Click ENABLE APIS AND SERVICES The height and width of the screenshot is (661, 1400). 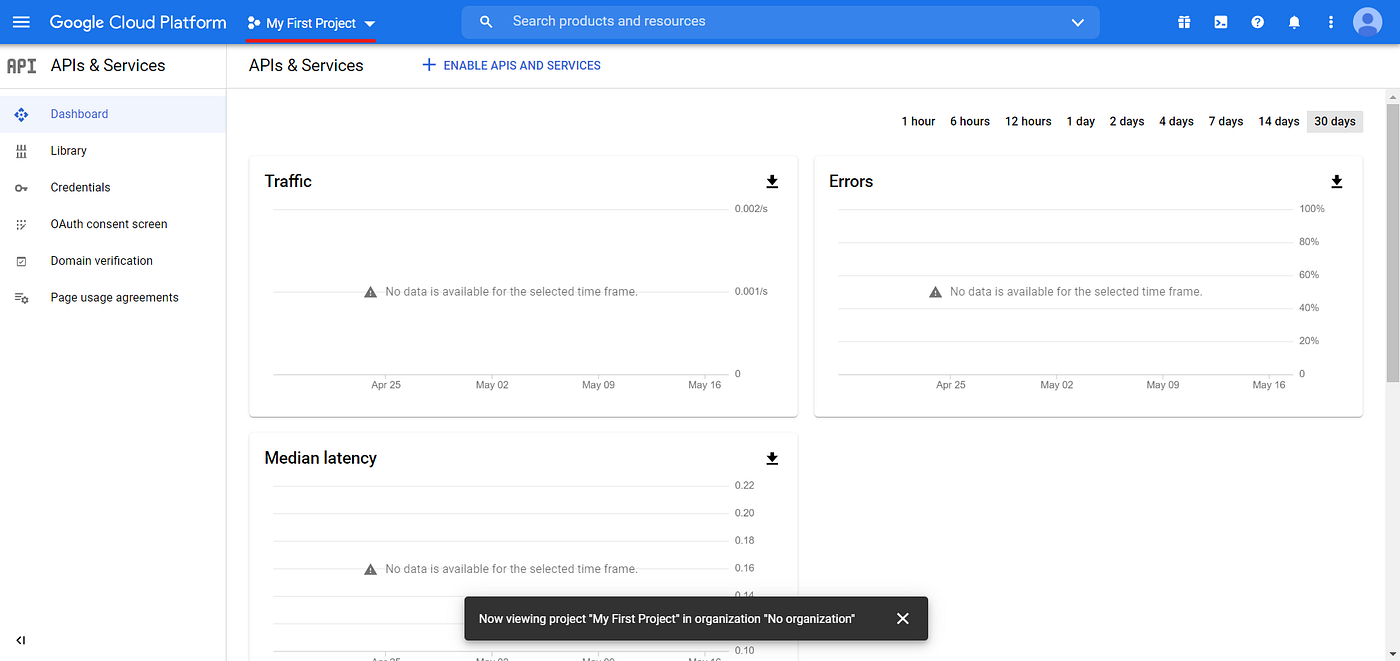point(511,65)
